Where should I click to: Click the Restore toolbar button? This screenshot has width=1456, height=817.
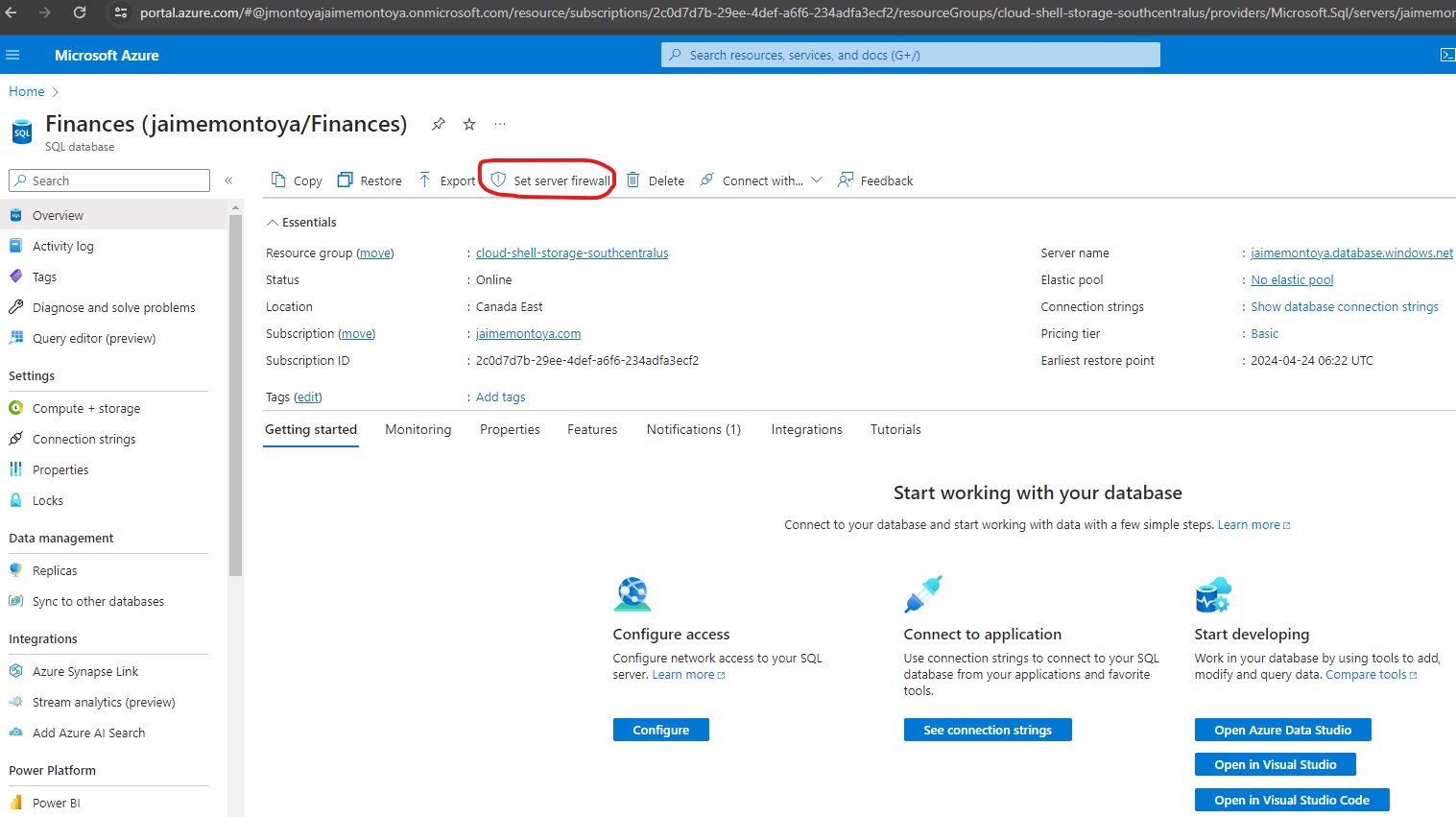(370, 180)
